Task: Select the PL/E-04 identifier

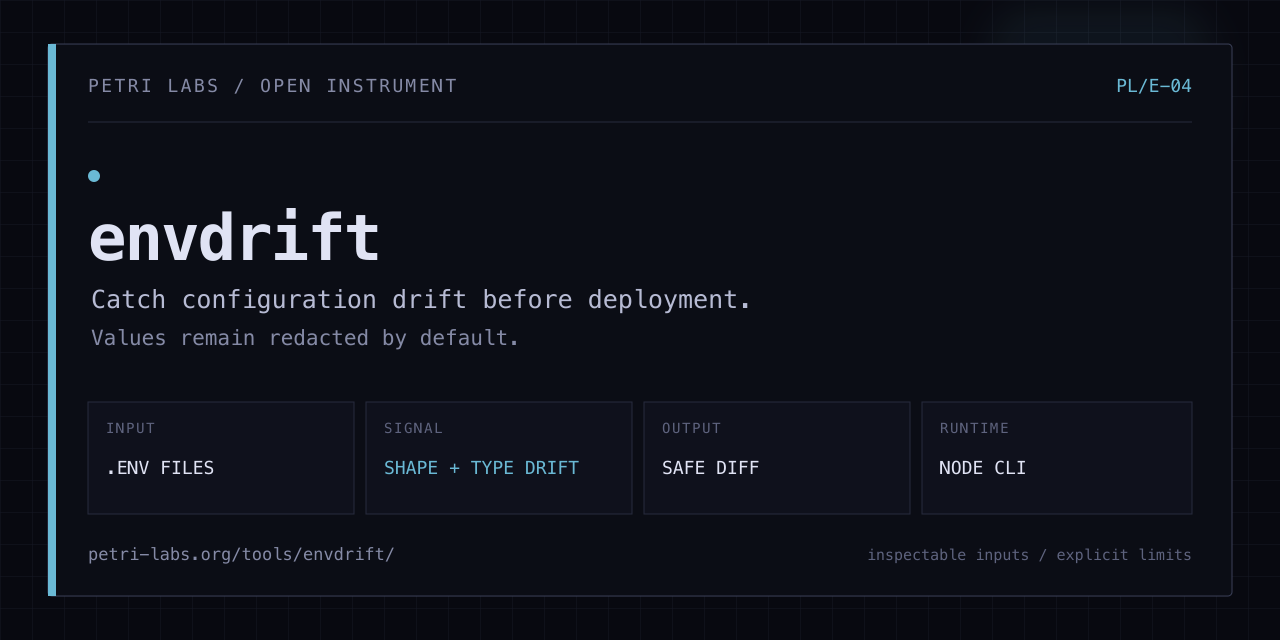Action: pyautogui.click(x=1154, y=86)
